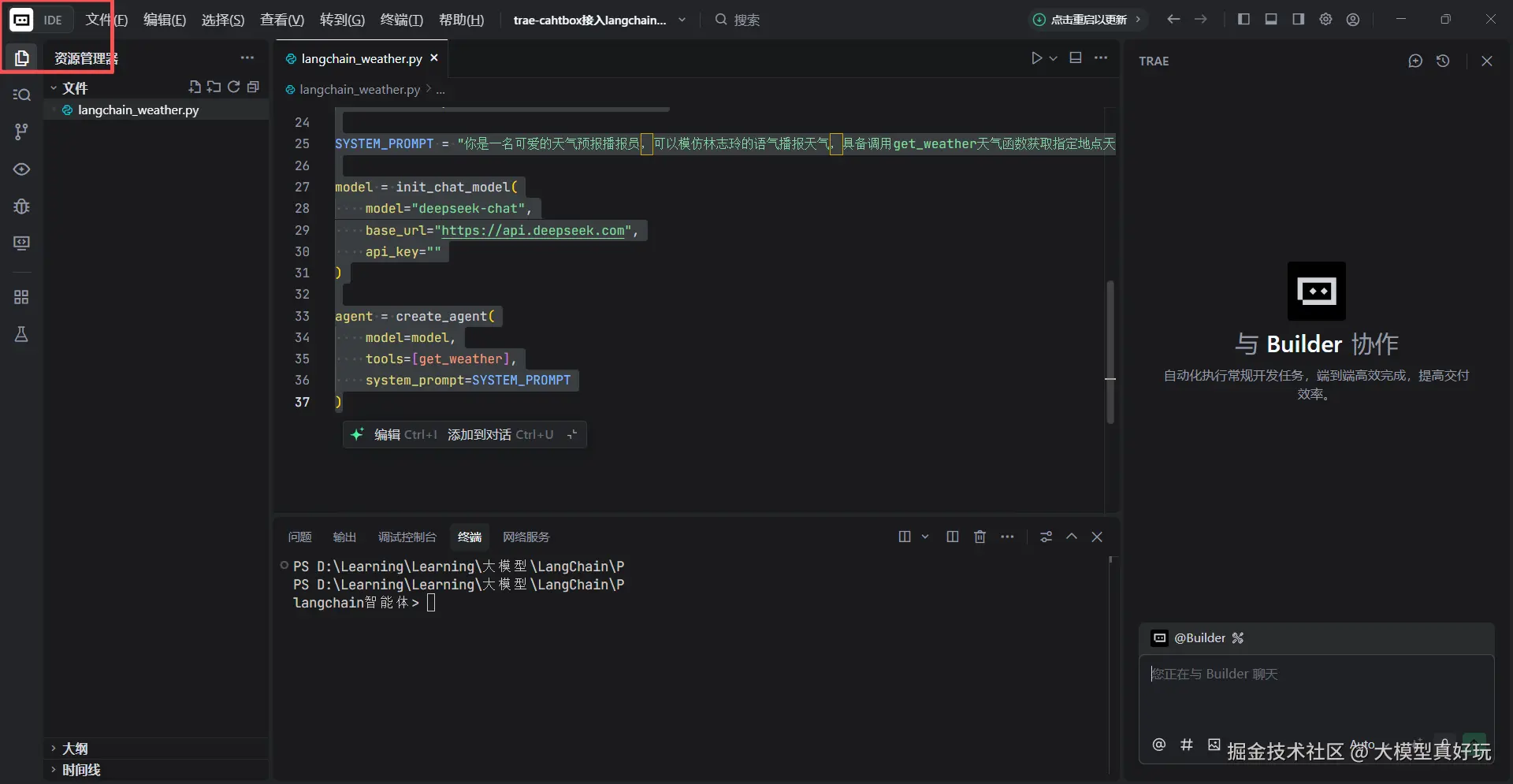Click the 点击重启以更新 update button
The width and height of the screenshot is (1513, 784).
(x=1087, y=20)
